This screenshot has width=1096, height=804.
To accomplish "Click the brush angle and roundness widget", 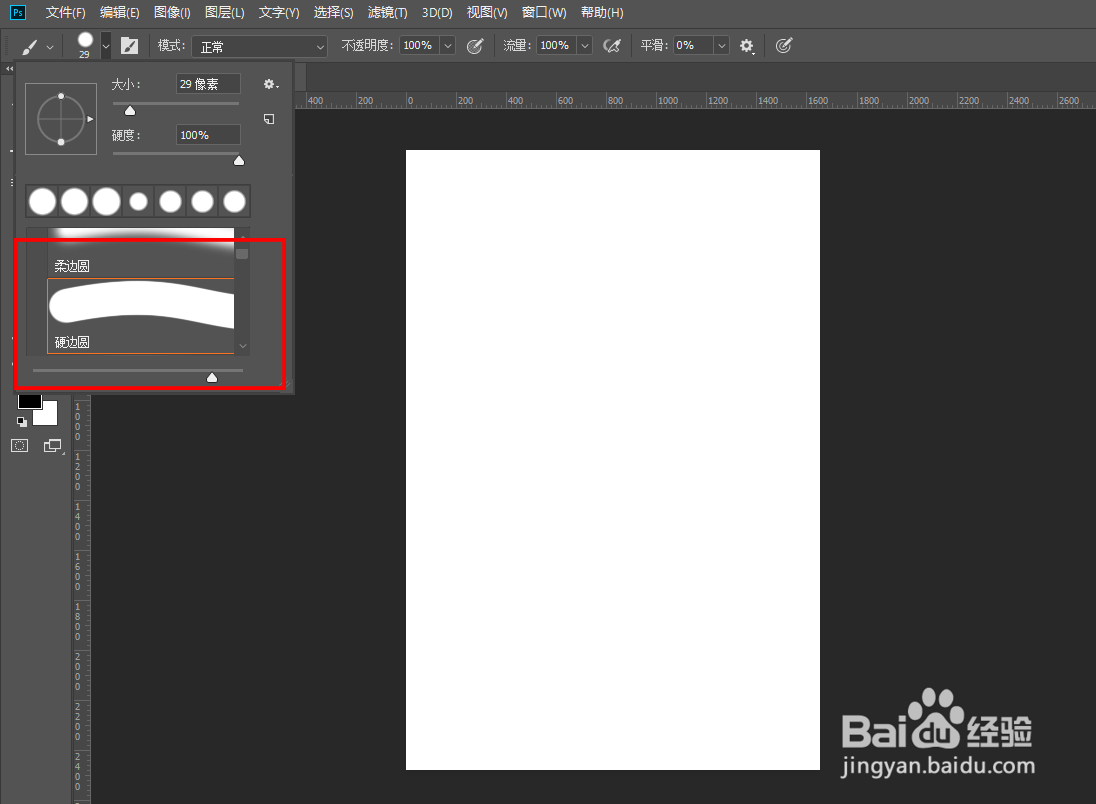I will (61, 119).
